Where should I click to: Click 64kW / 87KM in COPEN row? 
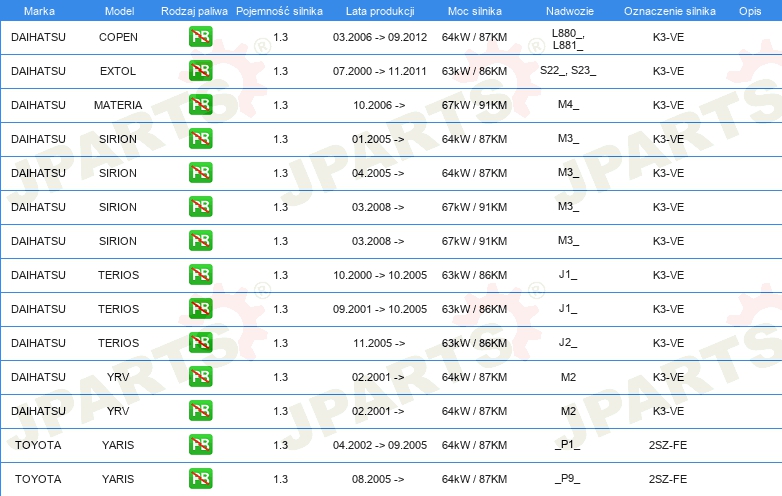[474, 37]
